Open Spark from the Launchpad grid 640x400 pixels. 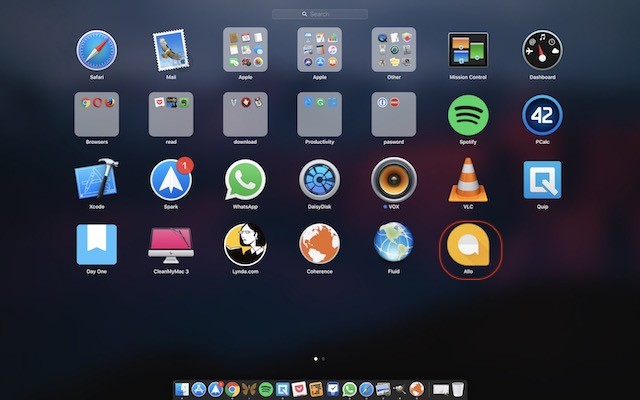coord(171,180)
